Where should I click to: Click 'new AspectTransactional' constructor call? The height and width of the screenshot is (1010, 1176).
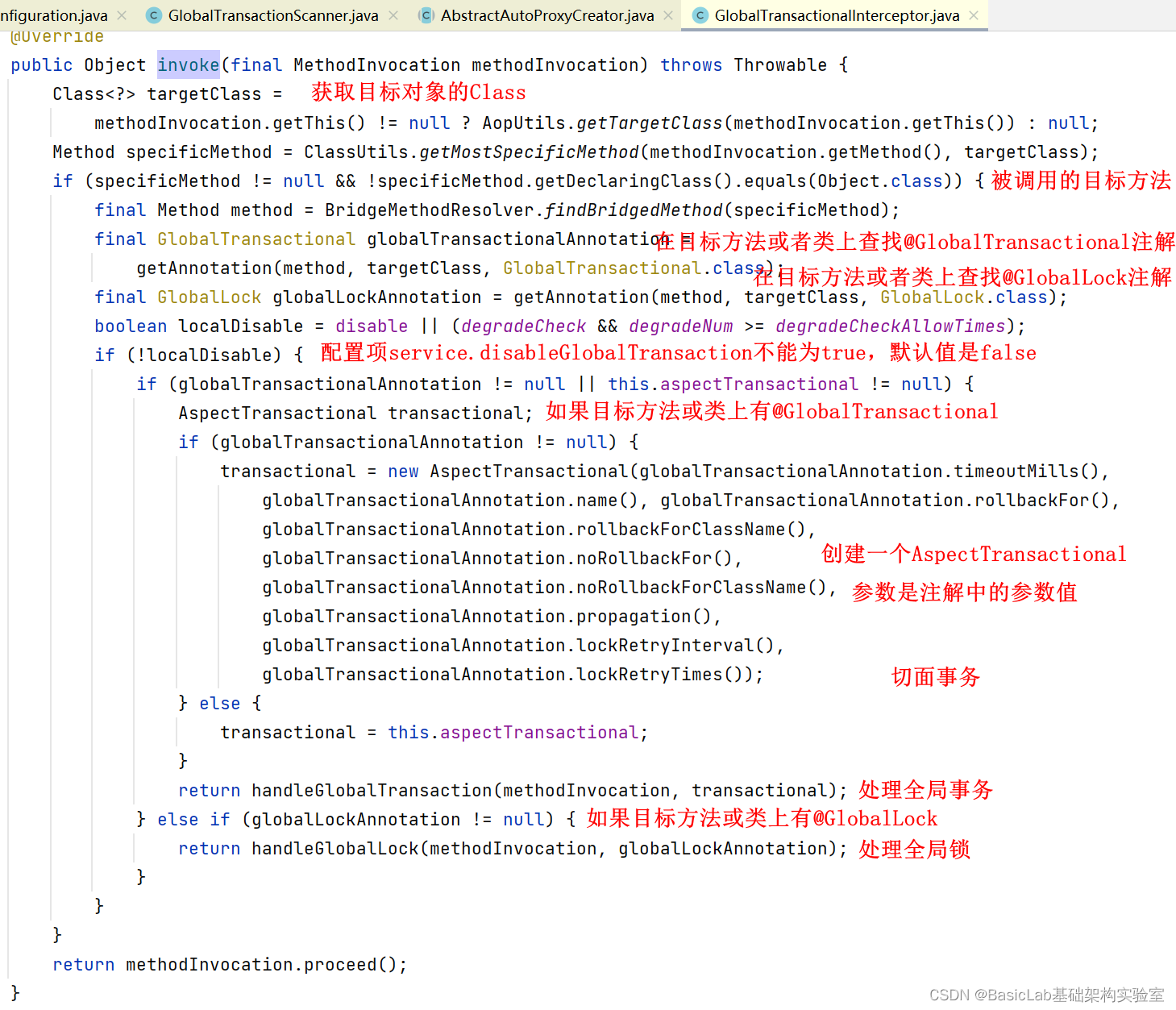[x=507, y=472]
